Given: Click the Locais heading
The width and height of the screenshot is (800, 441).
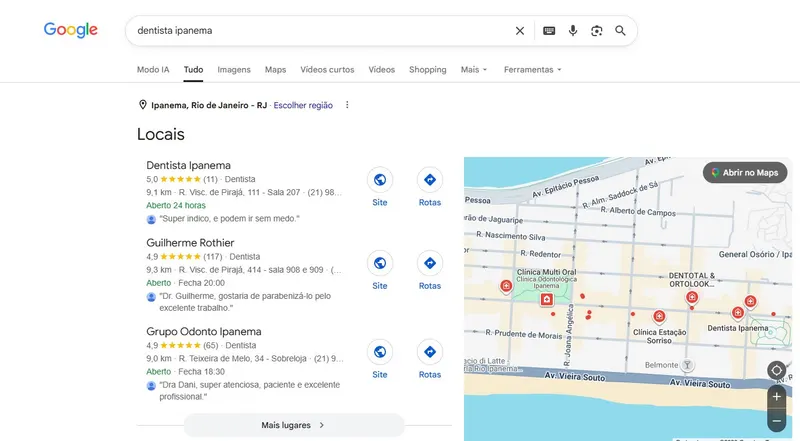Looking at the screenshot, I should click(x=161, y=134).
